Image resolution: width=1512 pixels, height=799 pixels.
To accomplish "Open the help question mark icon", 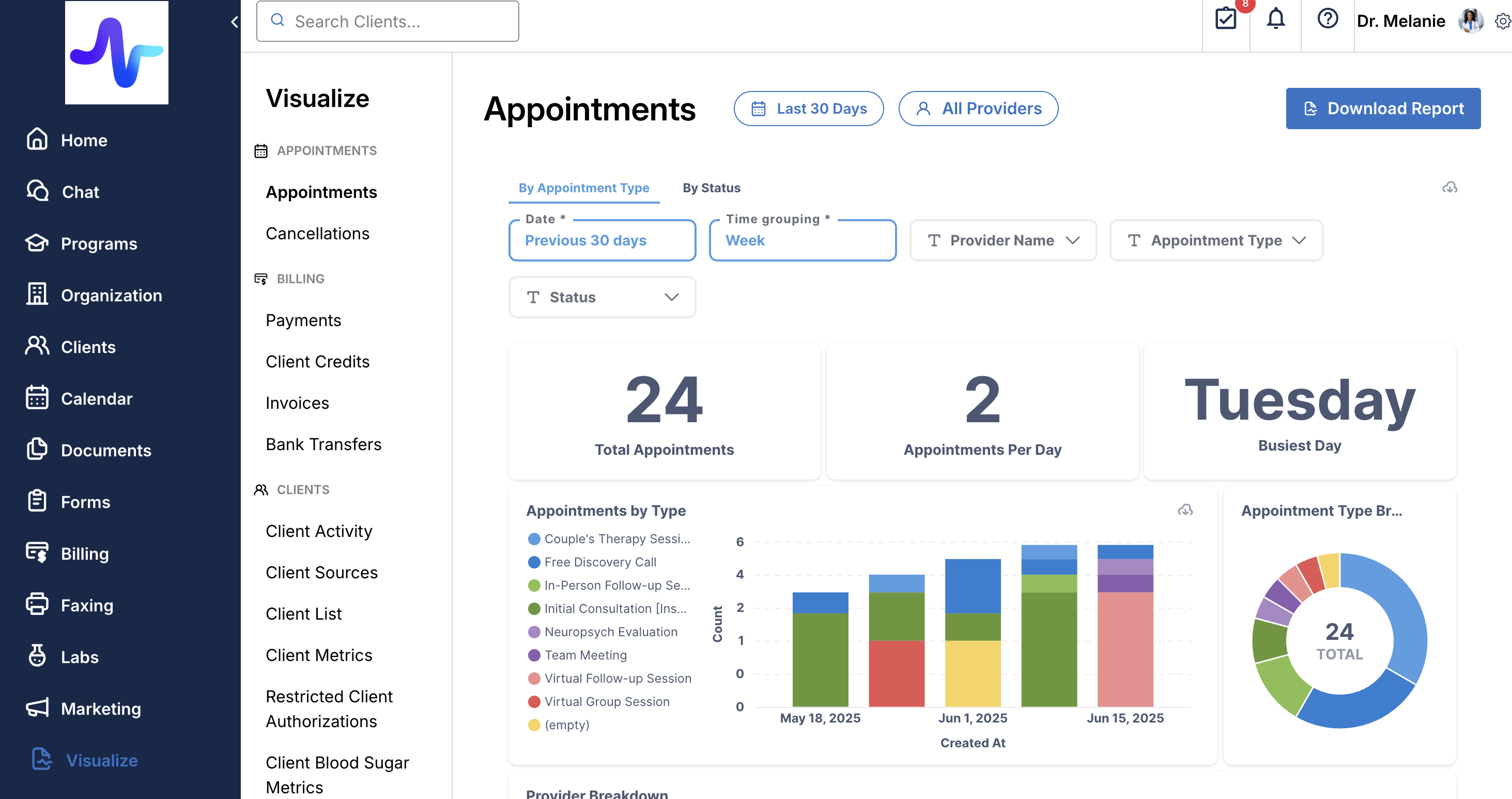I will coord(1327,19).
